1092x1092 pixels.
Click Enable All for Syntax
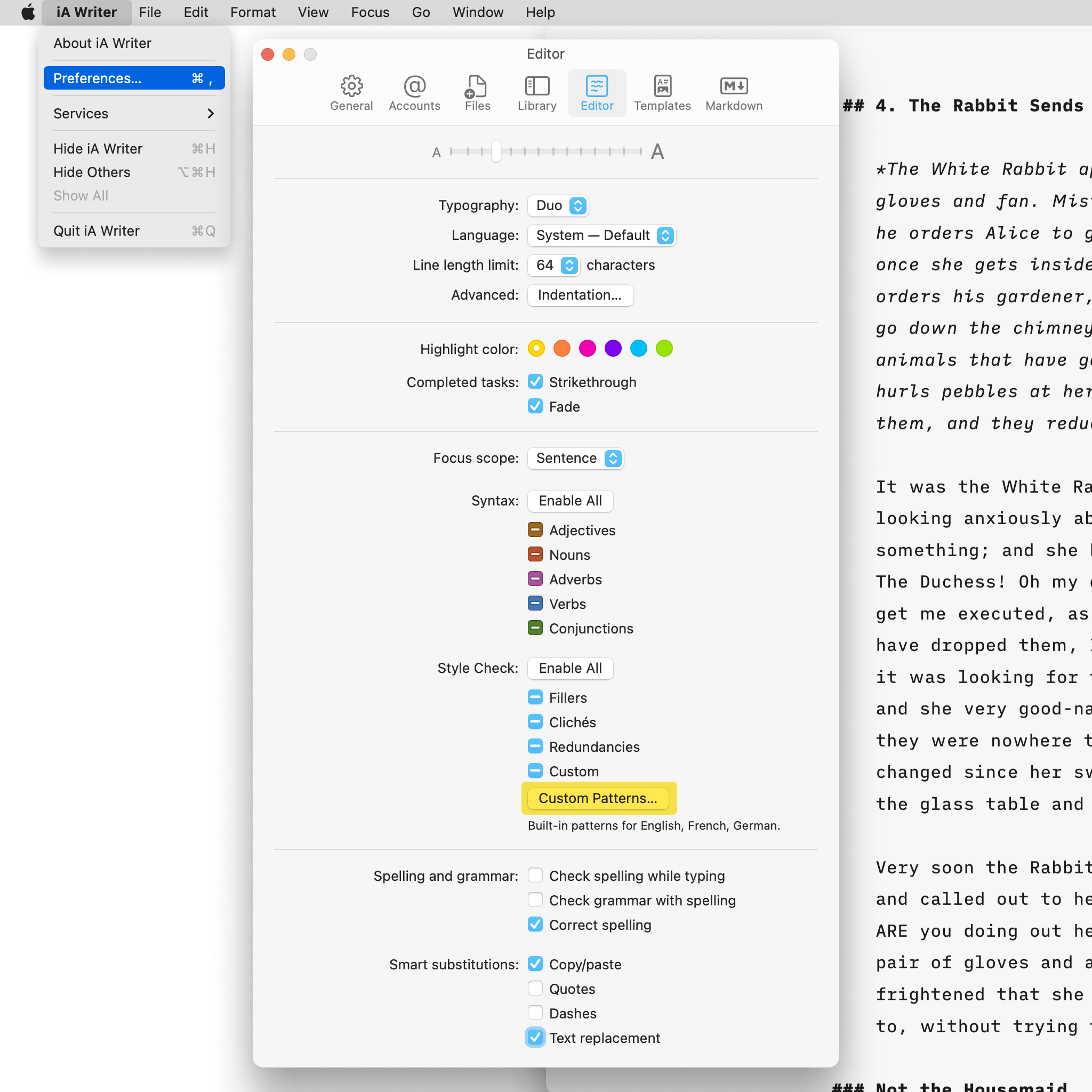(571, 501)
